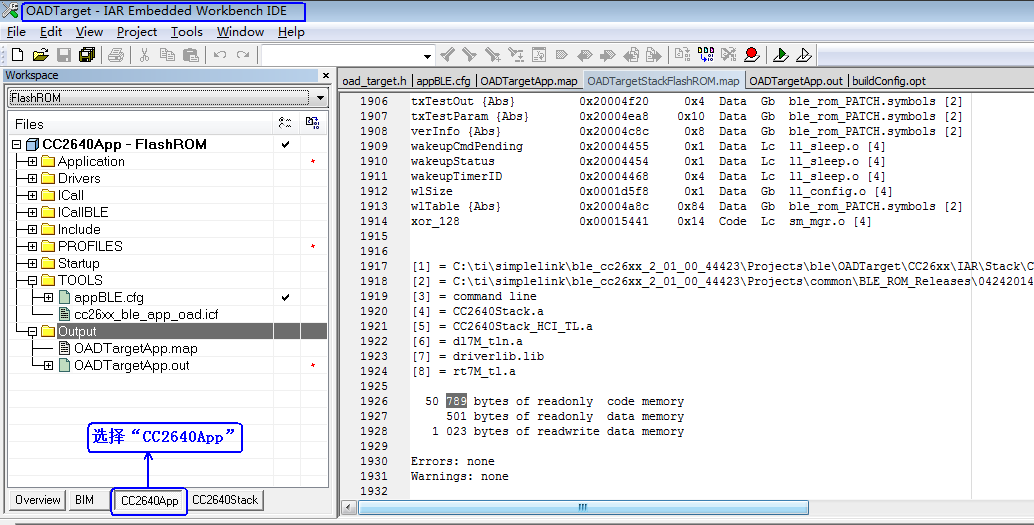
Task: Open the Project menu
Action: pos(137,32)
